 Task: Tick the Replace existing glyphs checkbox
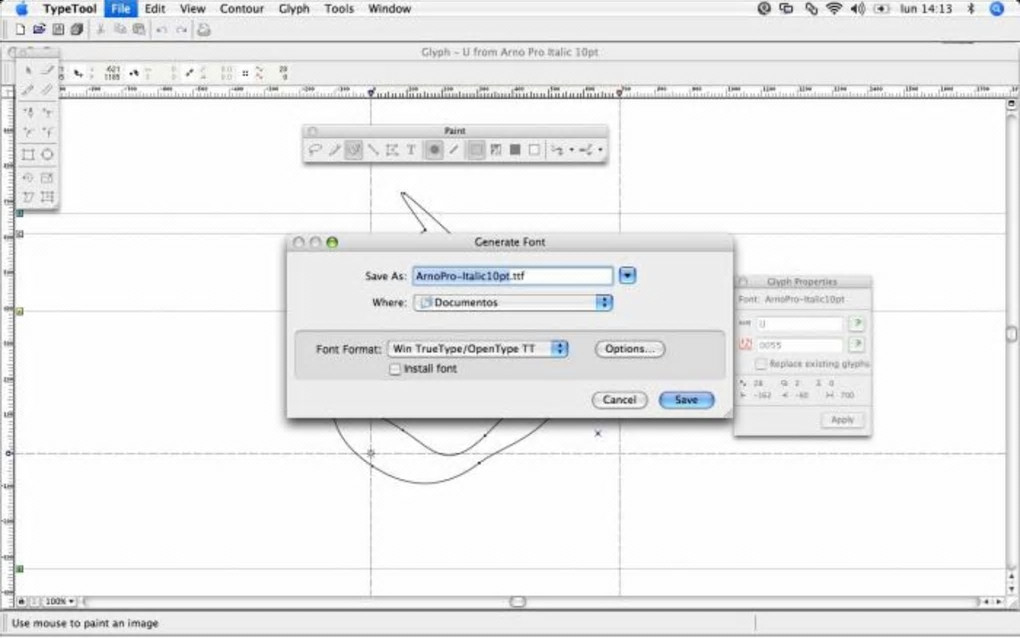point(760,364)
